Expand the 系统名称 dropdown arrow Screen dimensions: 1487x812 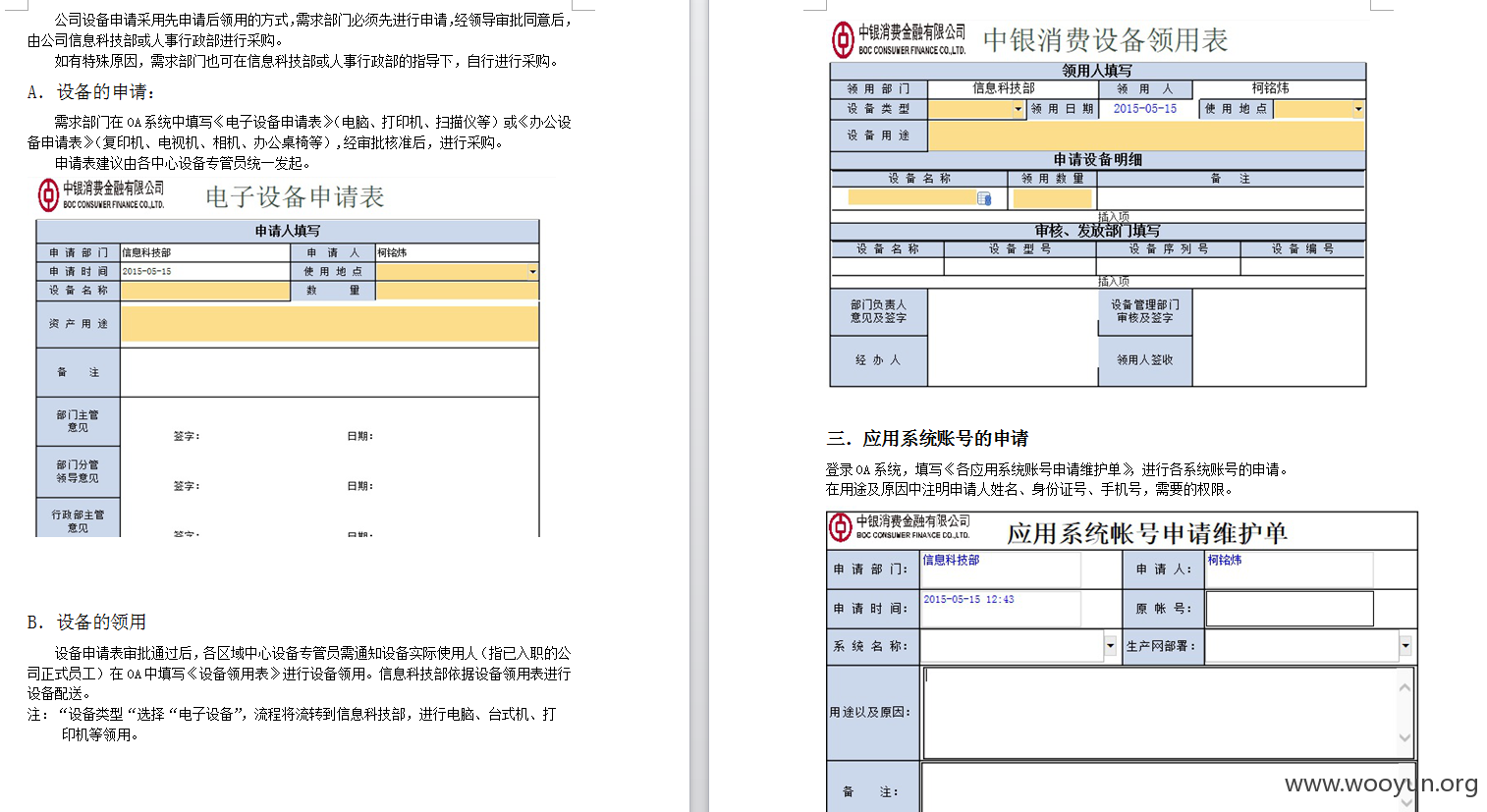point(1110,646)
